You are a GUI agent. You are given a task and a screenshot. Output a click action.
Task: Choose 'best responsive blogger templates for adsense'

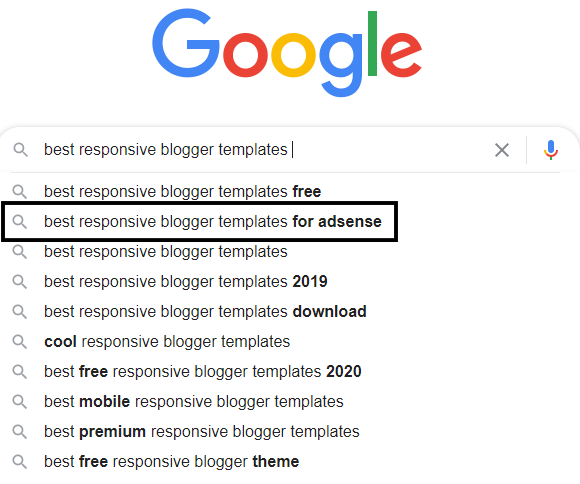click(x=213, y=222)
